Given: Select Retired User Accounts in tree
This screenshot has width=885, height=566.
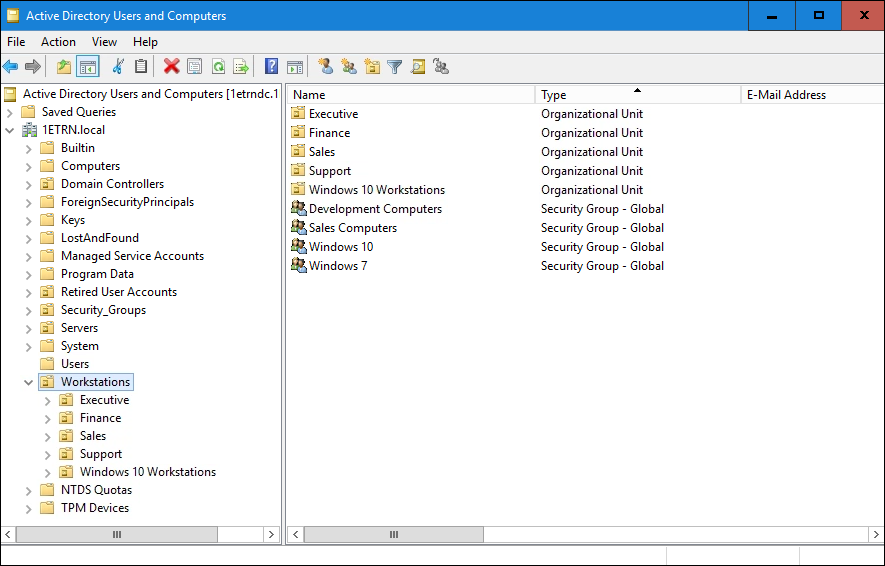Looking at the screenshot, I should 118,292.
